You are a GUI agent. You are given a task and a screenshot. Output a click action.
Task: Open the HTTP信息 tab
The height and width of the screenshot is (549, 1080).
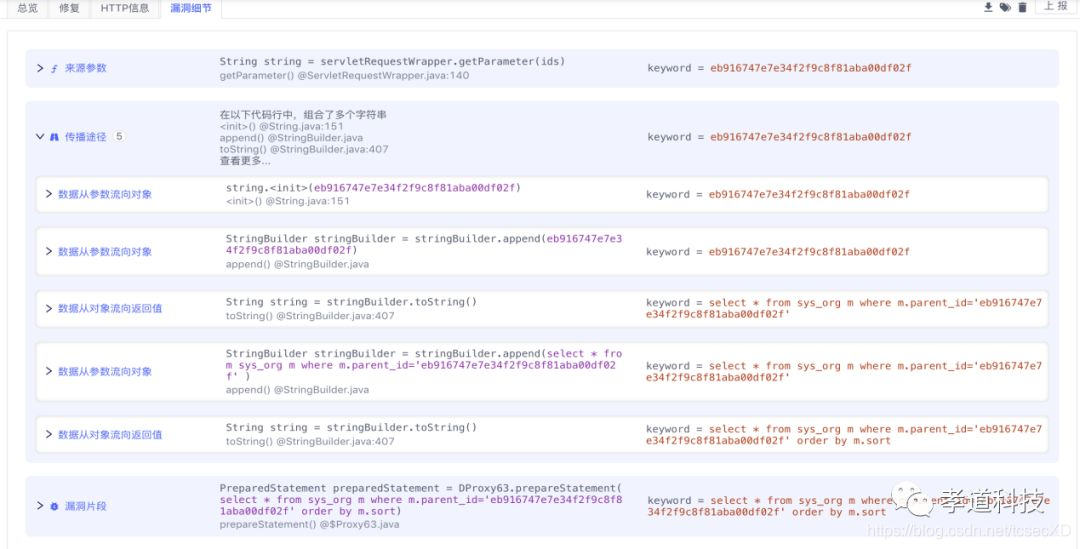[x=125, y=8]
